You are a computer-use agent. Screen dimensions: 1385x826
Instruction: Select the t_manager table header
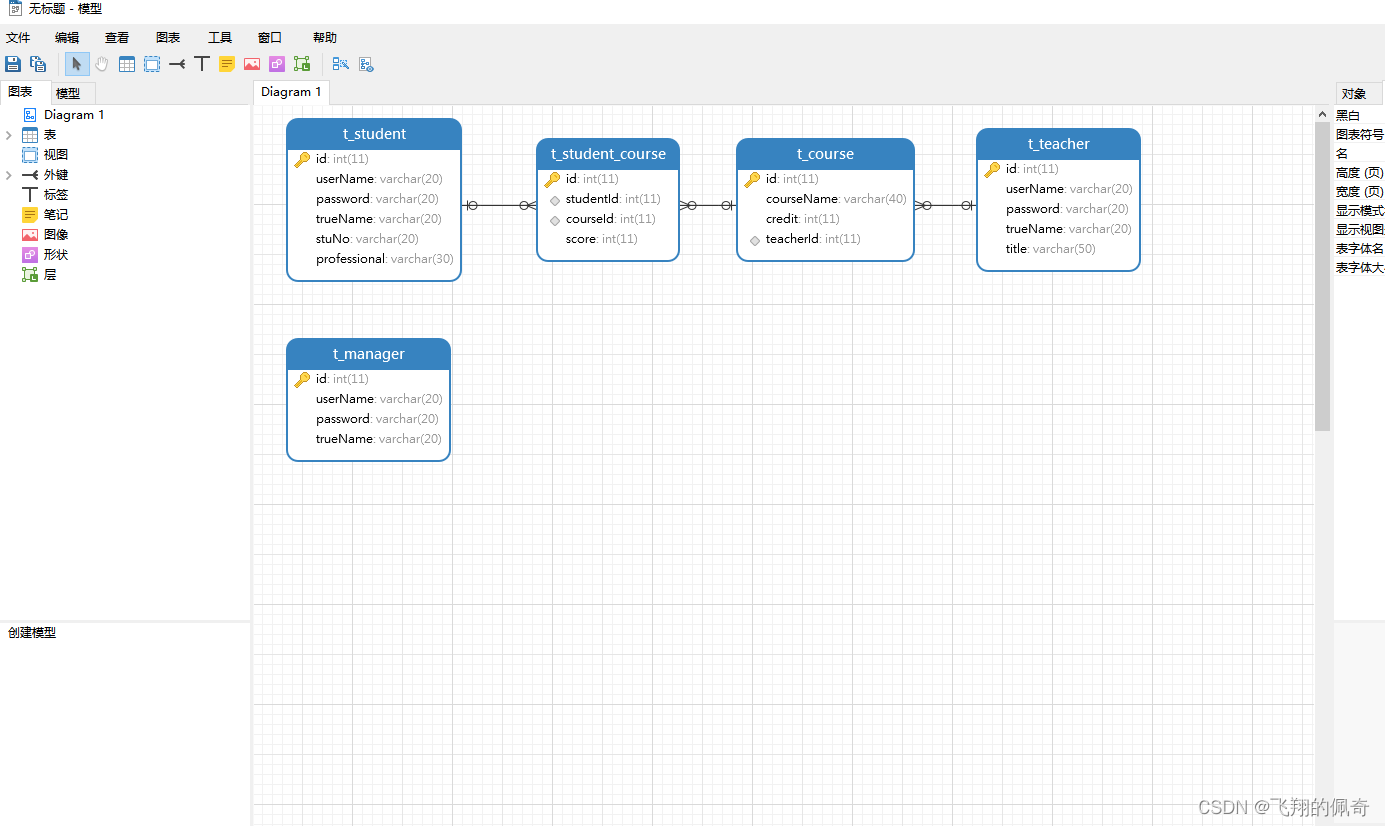click(x=368, y=354)
